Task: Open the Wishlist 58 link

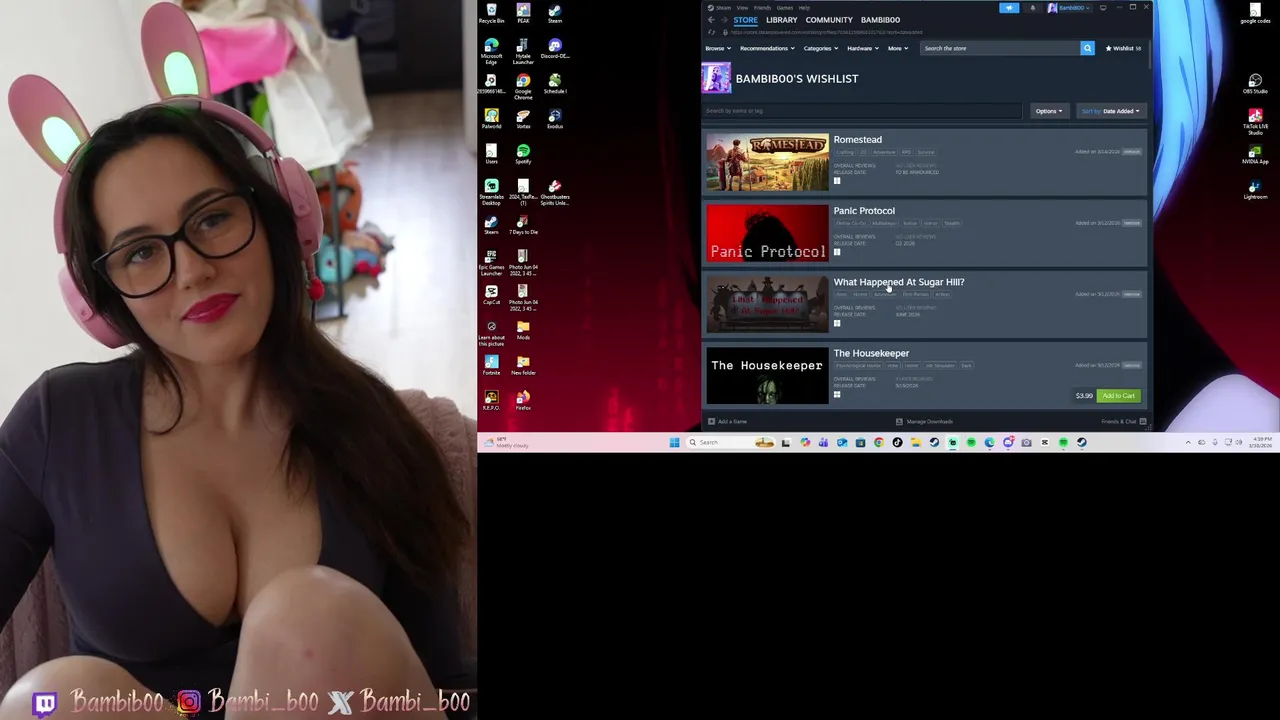Action: 1123,48
